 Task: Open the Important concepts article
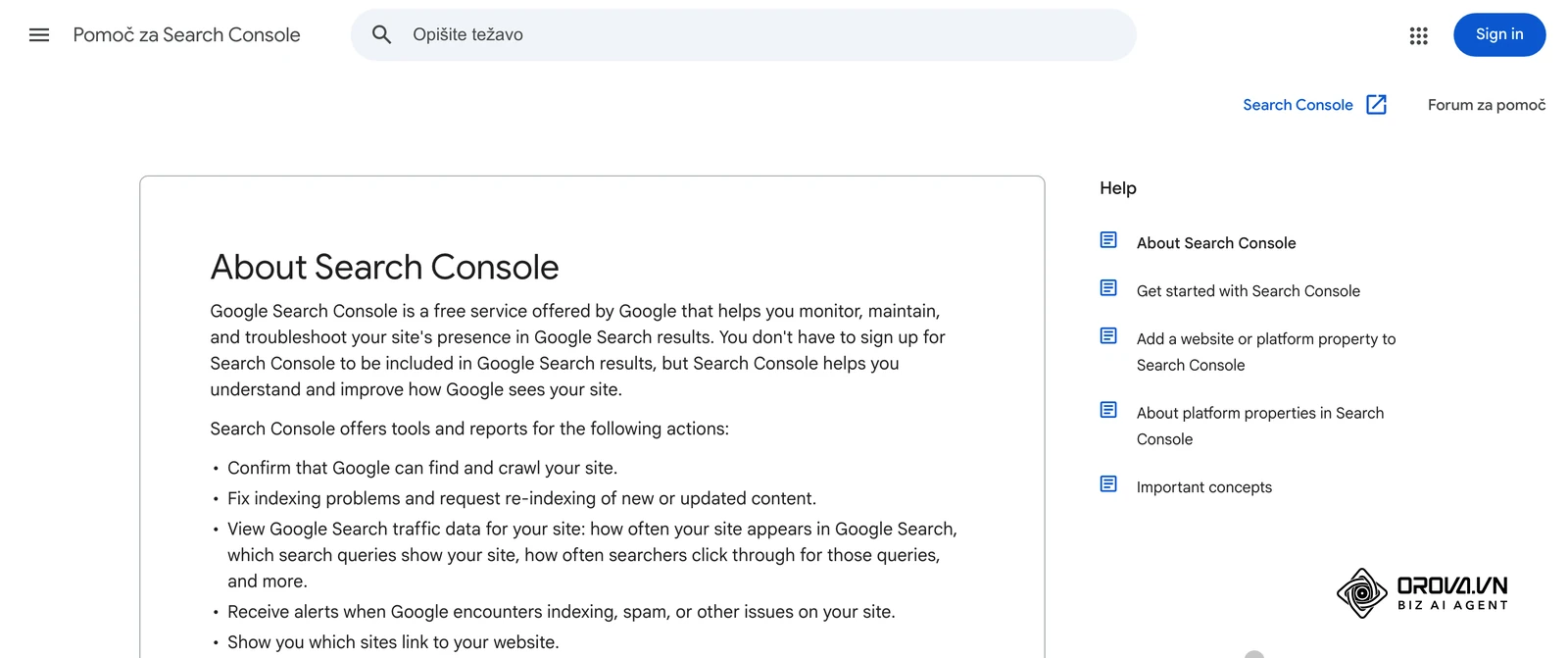point(1203,487)
